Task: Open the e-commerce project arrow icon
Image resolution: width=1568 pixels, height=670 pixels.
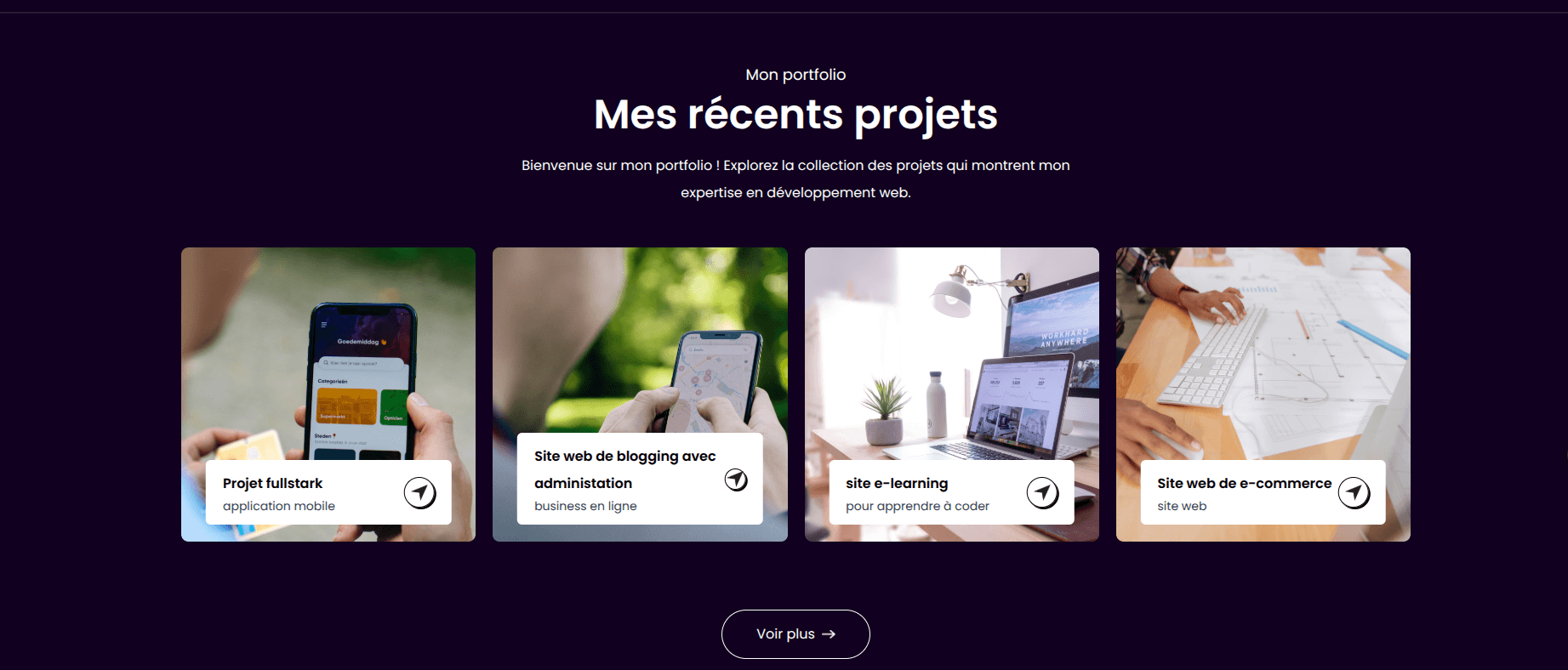Action: point(1354,492)
